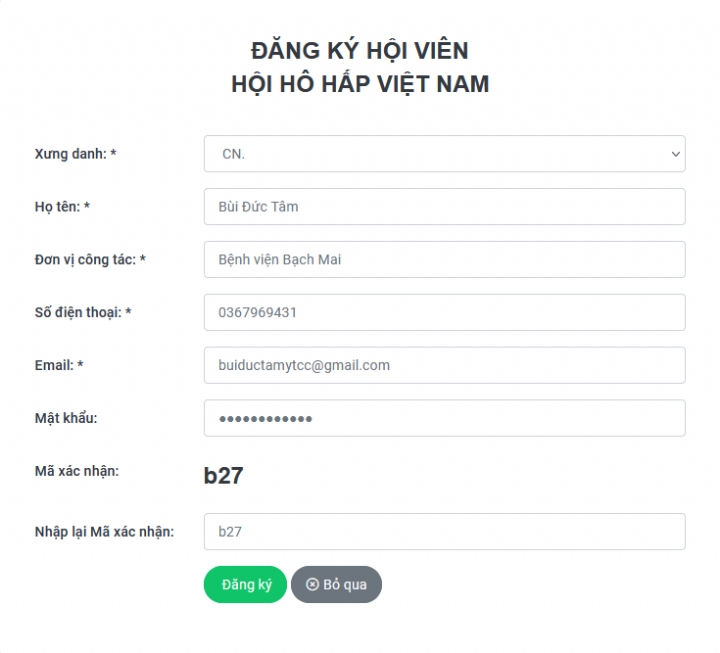Viewport: 720px width, 653px height.
Task: Click the Email label text
Action: click(x=58, y=365)
